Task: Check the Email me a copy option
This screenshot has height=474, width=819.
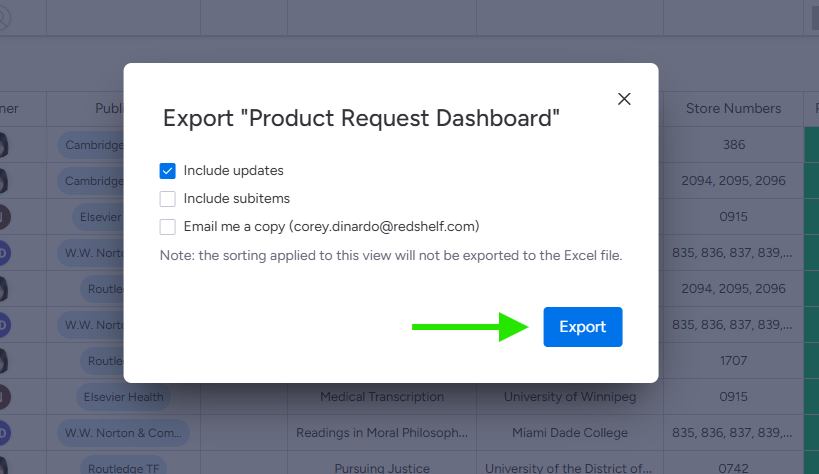Action: point(168,227)
